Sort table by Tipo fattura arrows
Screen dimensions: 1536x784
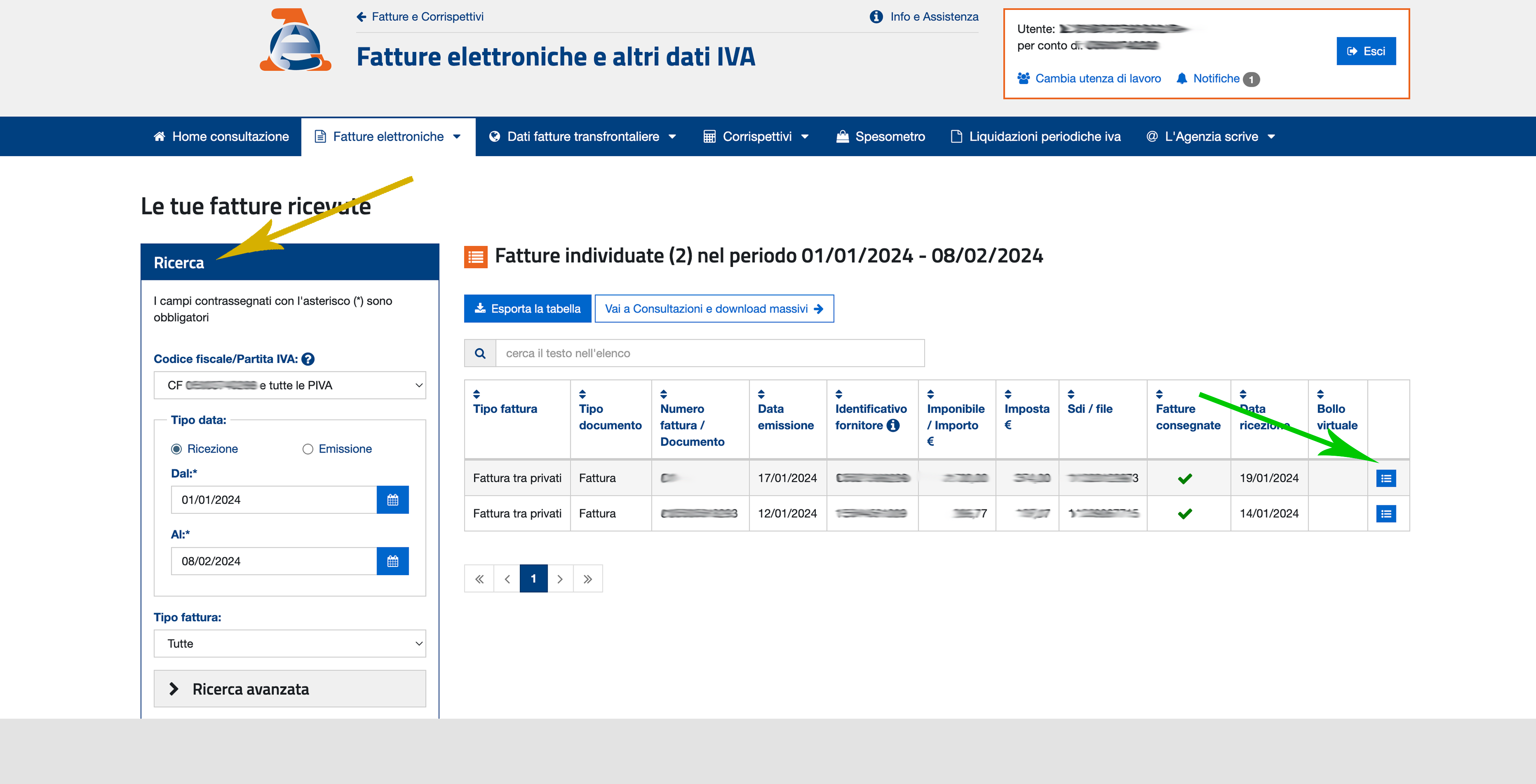[x=476, y=394]
